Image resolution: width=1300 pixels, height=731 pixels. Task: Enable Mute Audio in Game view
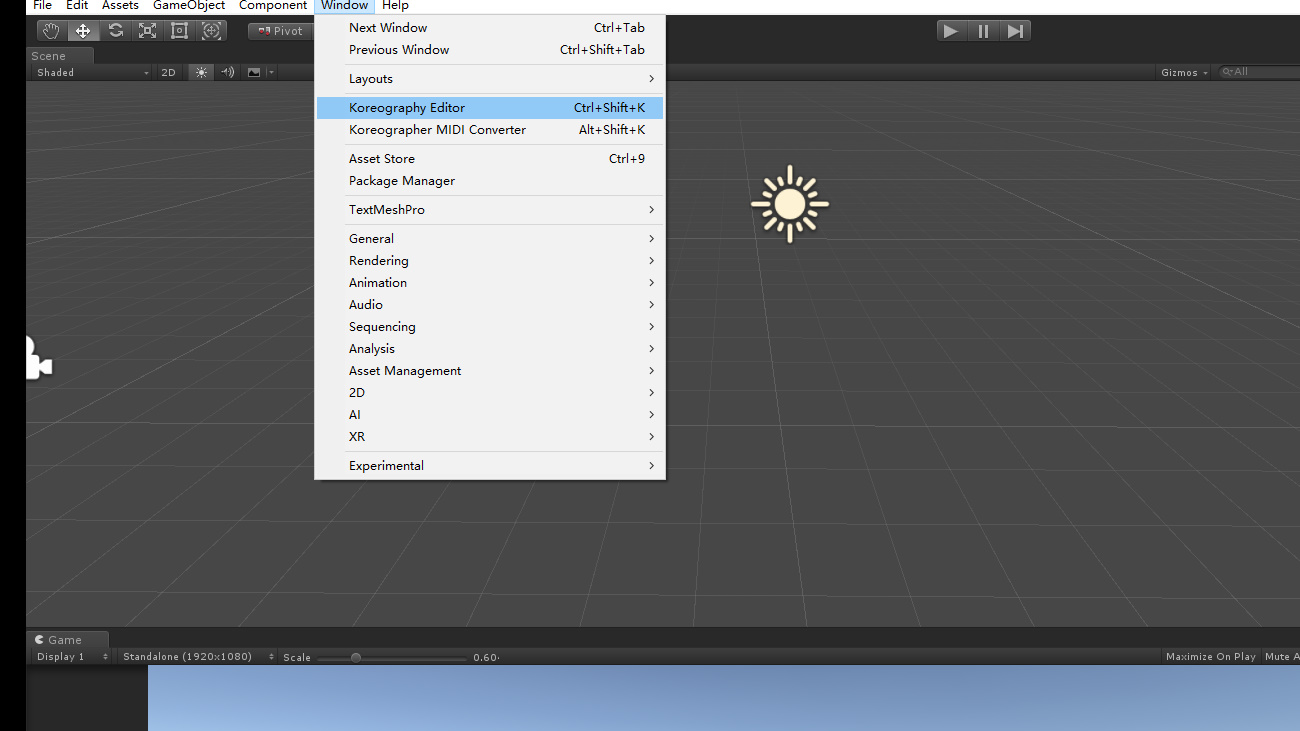(x=1283, y=656)
